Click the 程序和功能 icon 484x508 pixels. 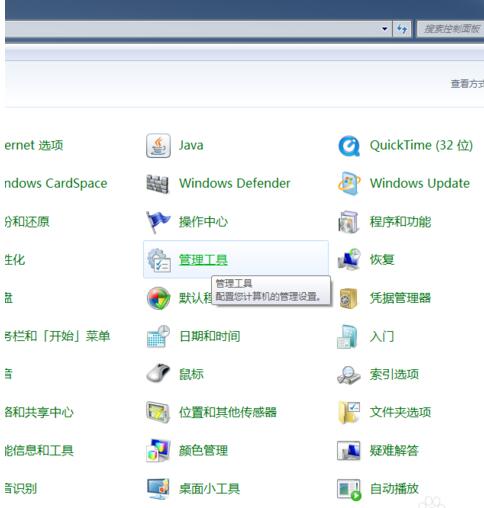(349, 222)
